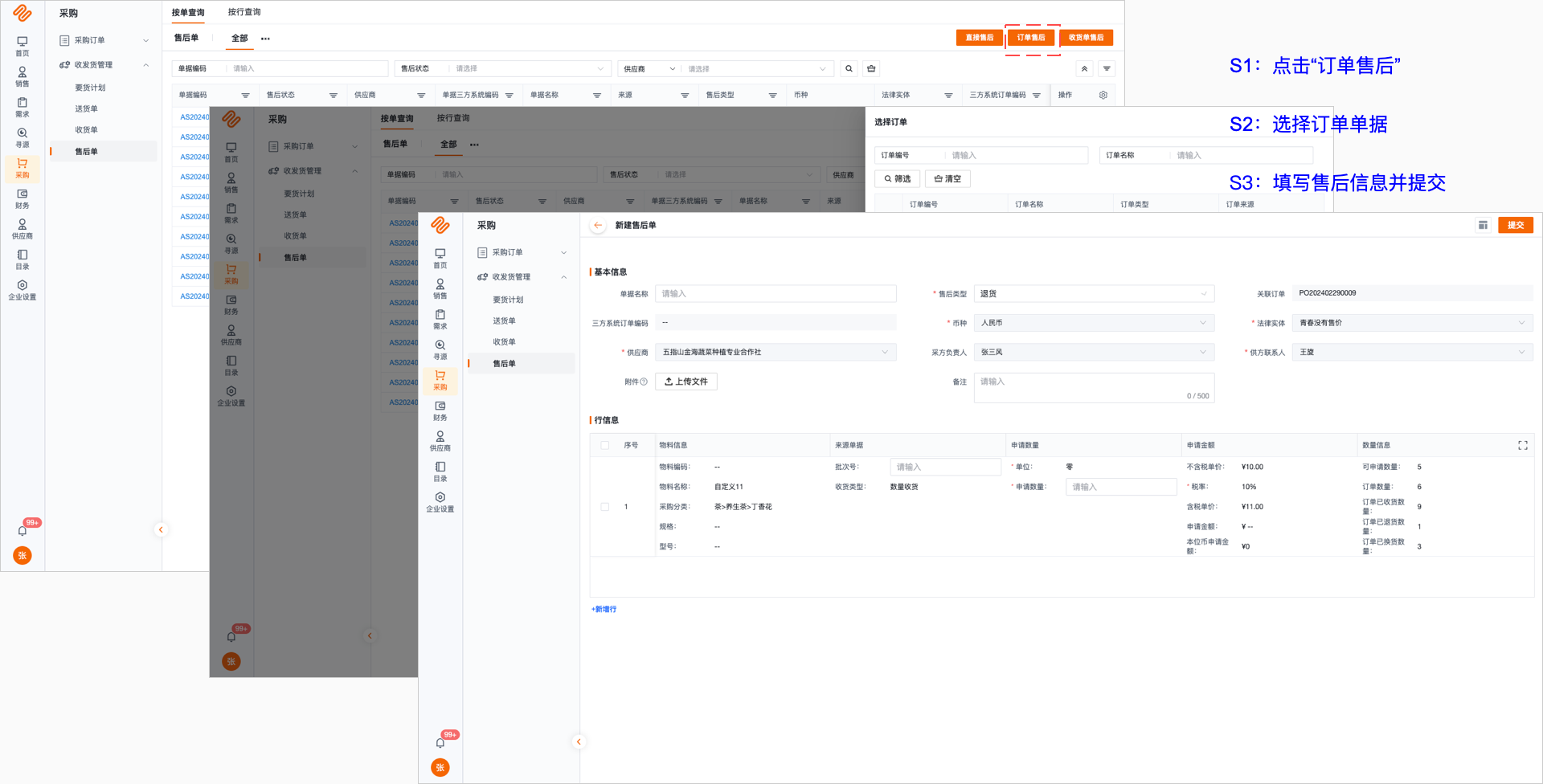Open 目录 in front window sidebar
This screenshot has height=784, width=1543.
[x=440, y=472]
